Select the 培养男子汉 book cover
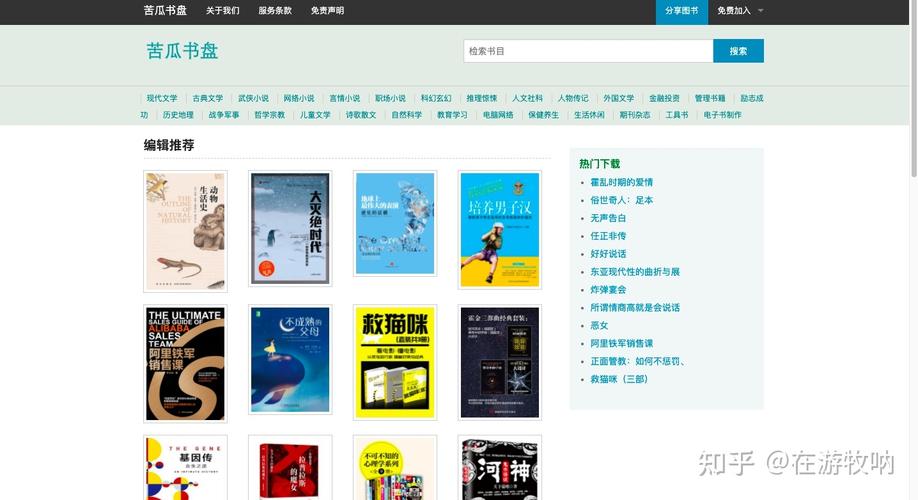The image size is (918, 500). [x=500, y=230]
